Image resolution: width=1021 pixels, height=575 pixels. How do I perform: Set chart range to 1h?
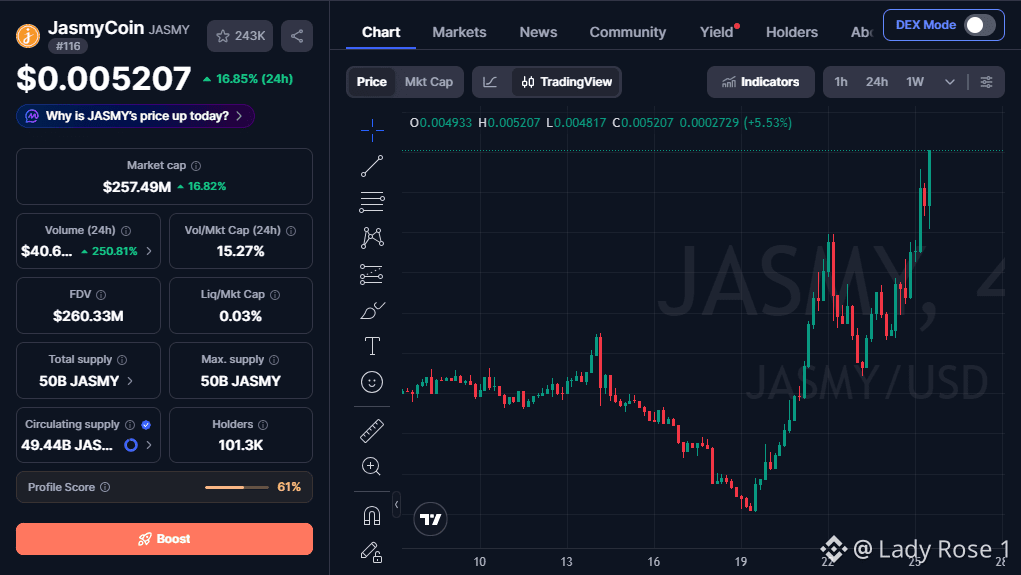841,82
